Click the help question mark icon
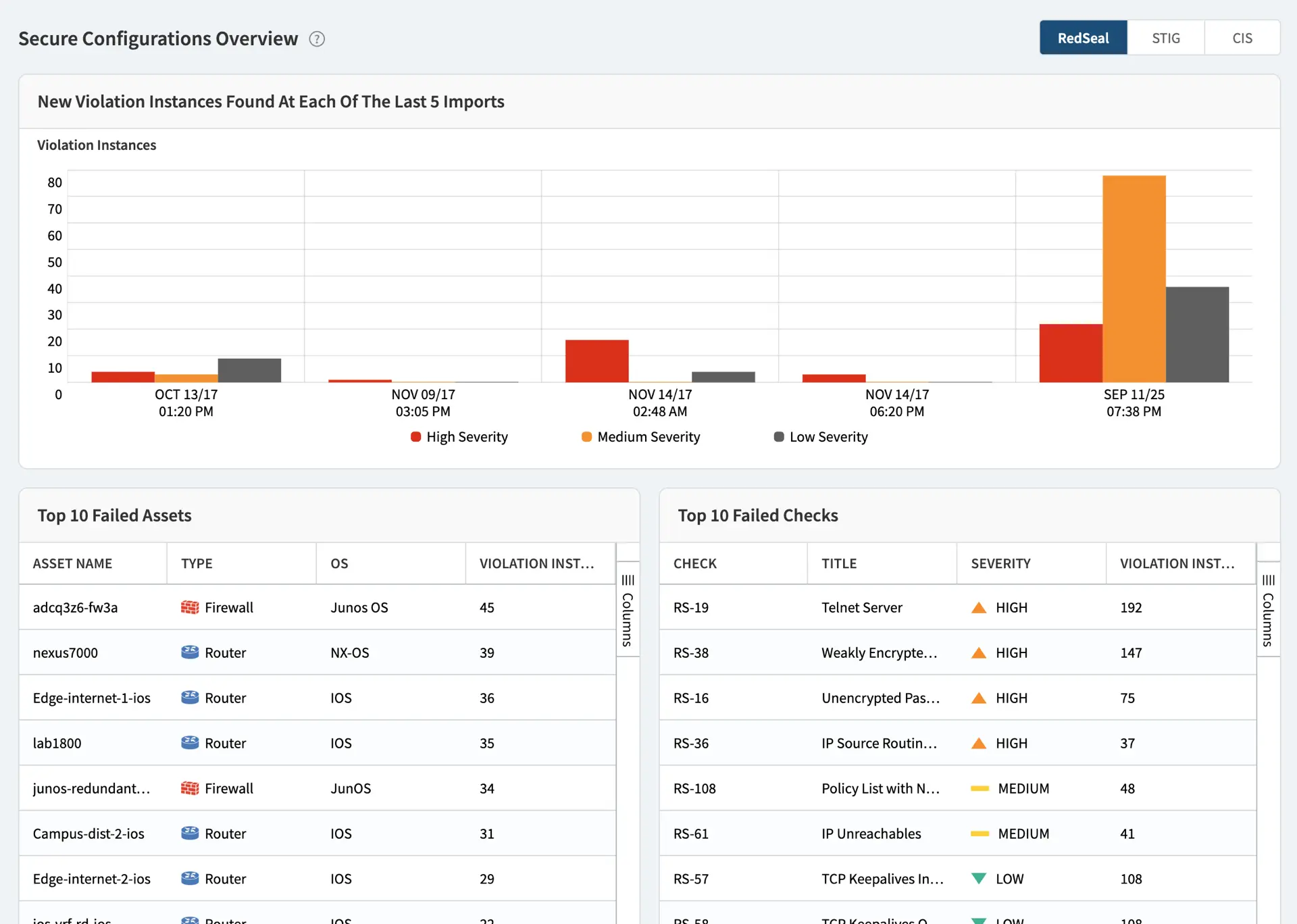 [317, 39]
